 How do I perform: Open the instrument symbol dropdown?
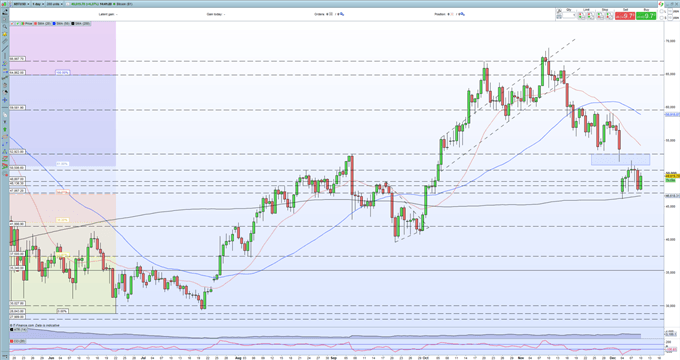21,4
